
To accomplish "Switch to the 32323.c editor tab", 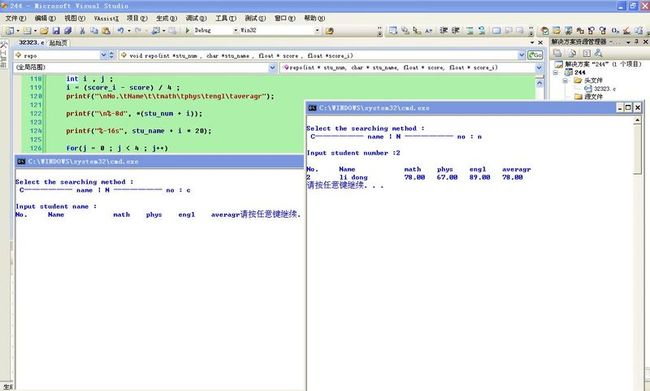I will coord(32,43).
